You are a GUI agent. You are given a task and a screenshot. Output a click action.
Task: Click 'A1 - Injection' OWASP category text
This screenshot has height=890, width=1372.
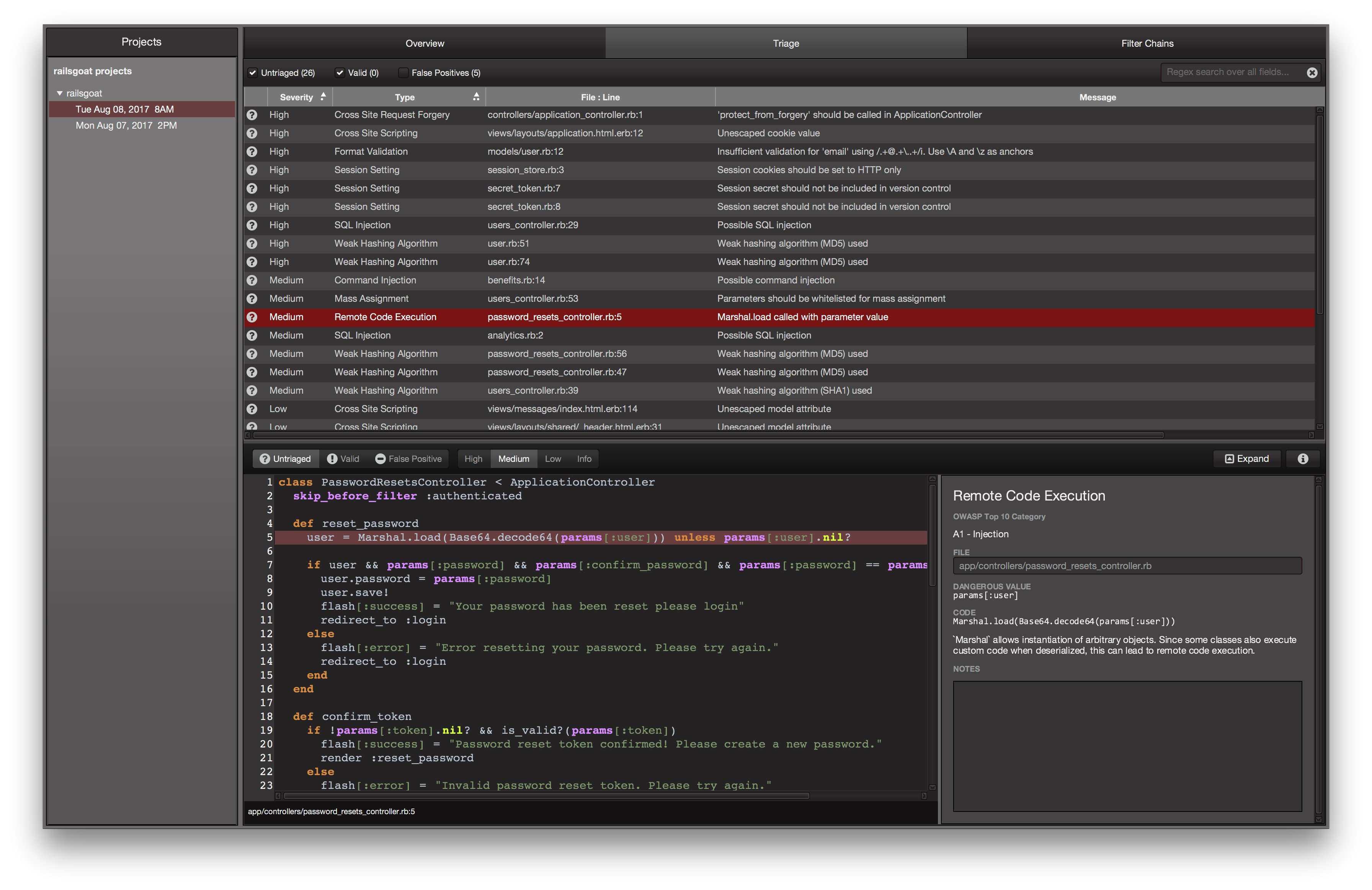pos(980,534)
